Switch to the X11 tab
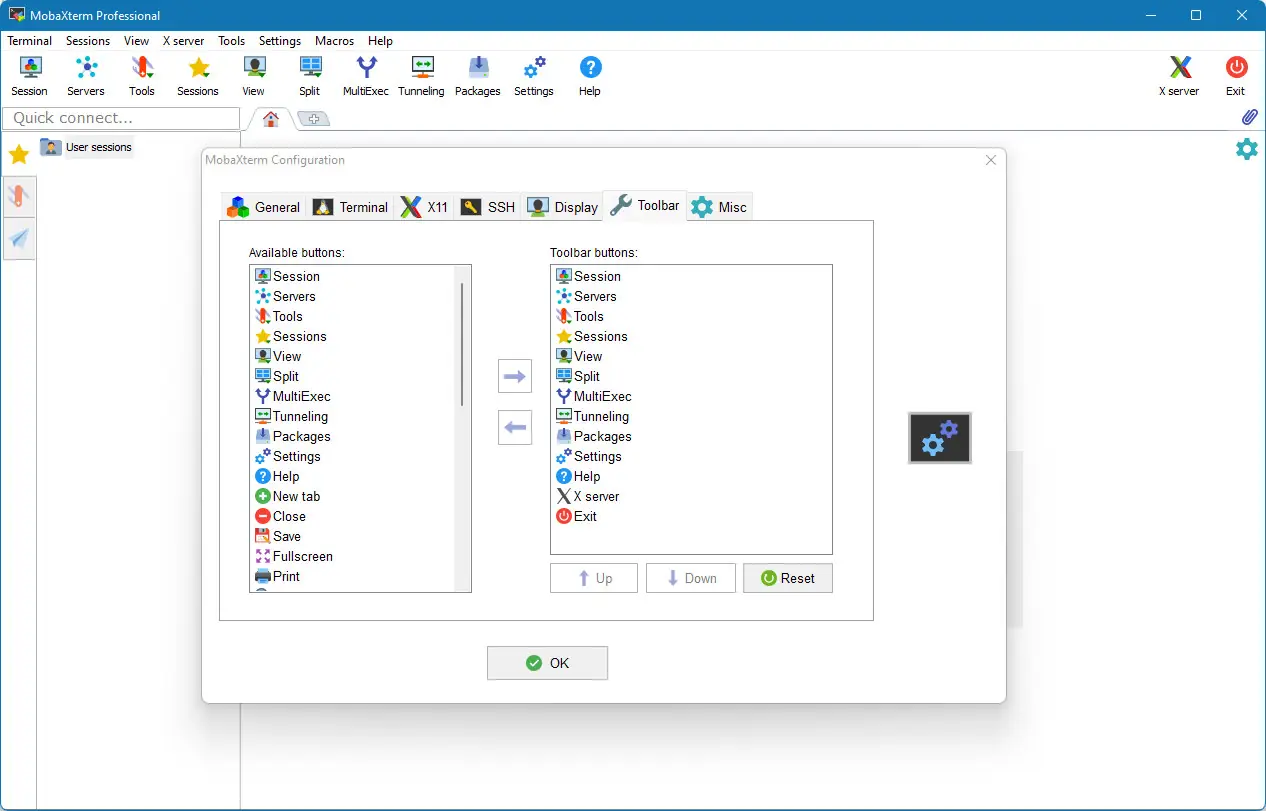The width and height of the screenshot is (1266, 811). 425,207
